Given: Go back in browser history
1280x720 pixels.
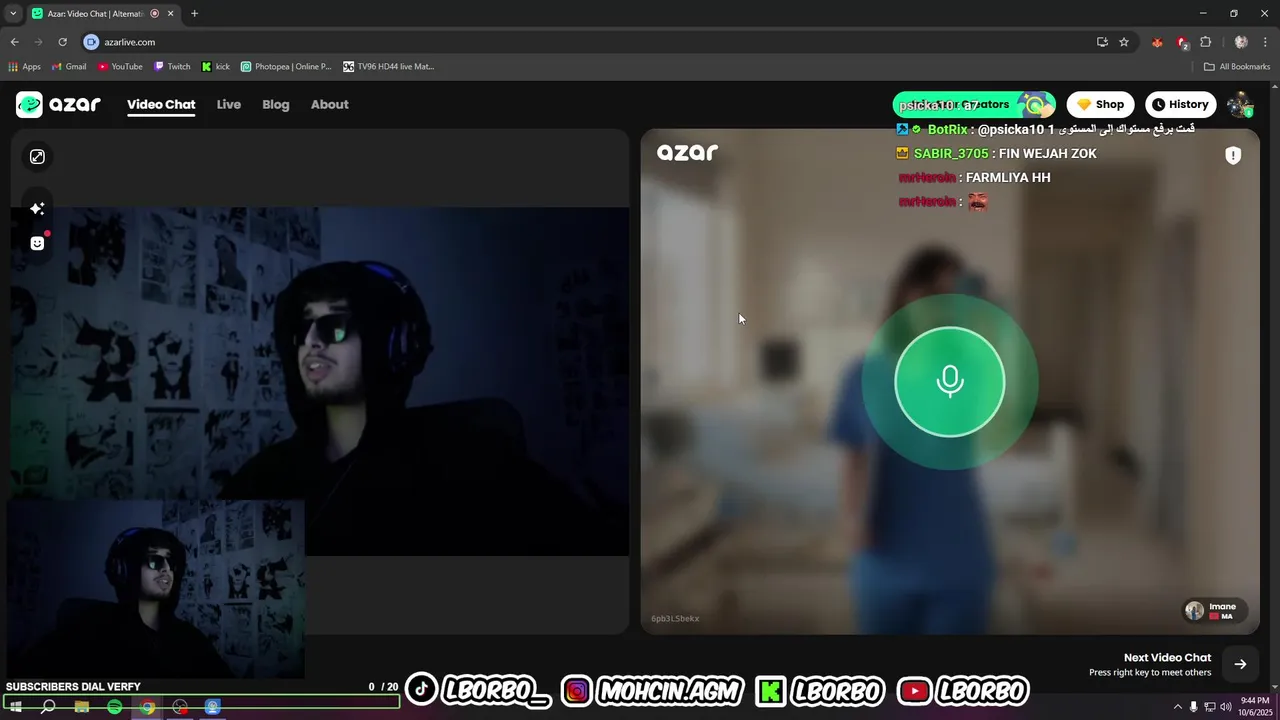Looking at the screenshot, I should [x=14, y=42].
